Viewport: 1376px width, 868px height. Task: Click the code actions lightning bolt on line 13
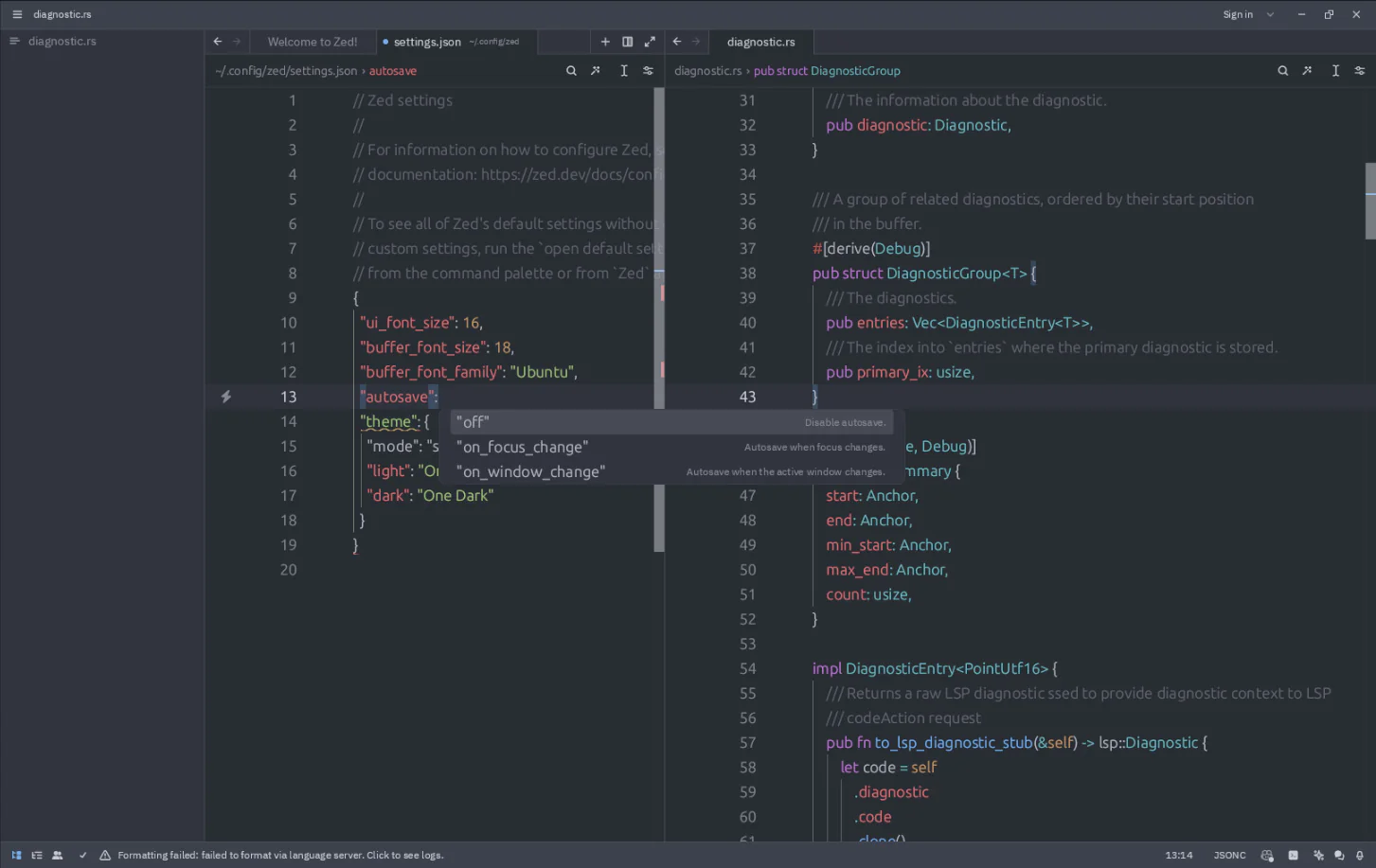pyautogui.click(x=226, y=397)
